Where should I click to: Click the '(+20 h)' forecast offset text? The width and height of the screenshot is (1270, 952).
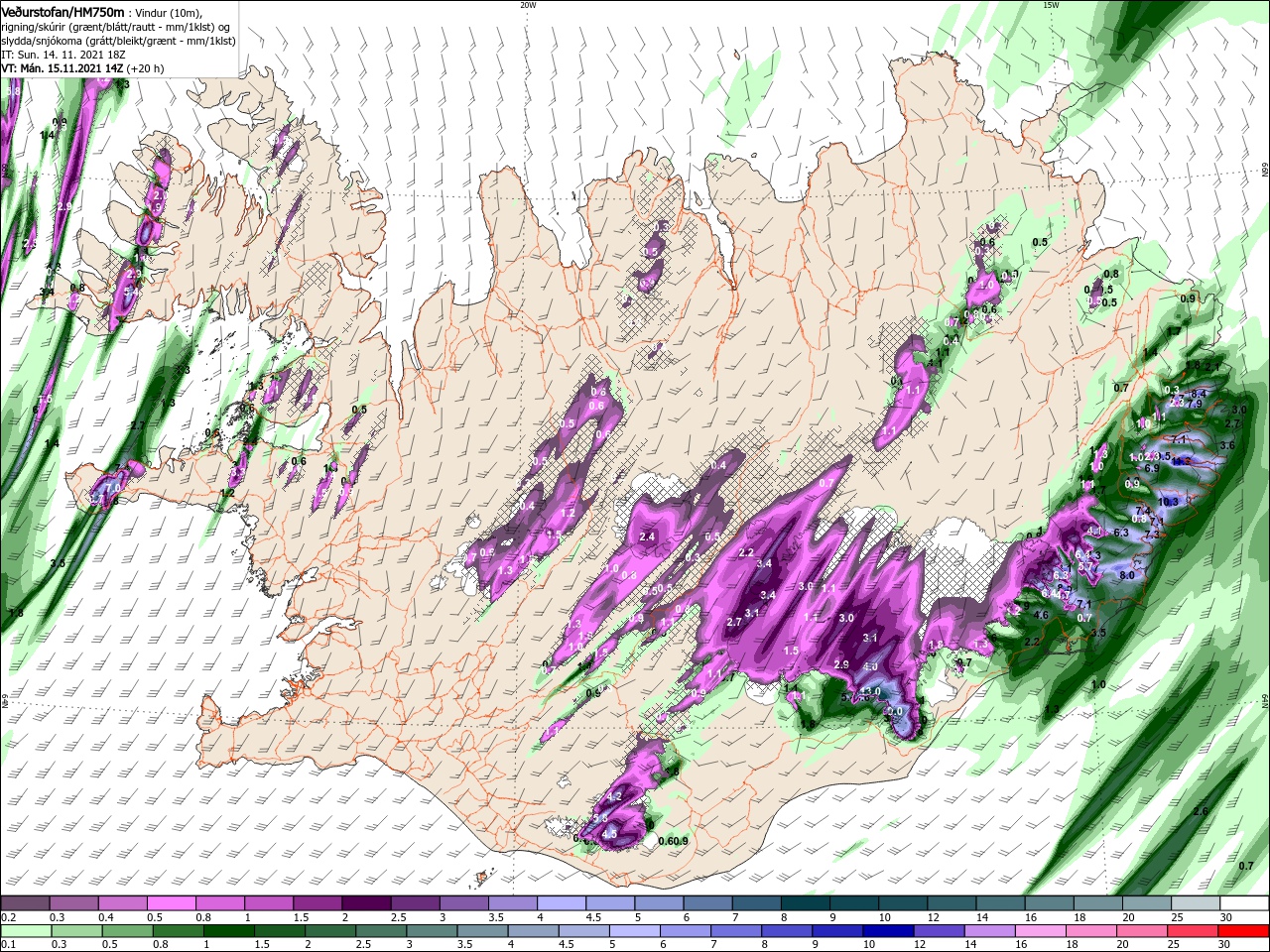point(146,68)
